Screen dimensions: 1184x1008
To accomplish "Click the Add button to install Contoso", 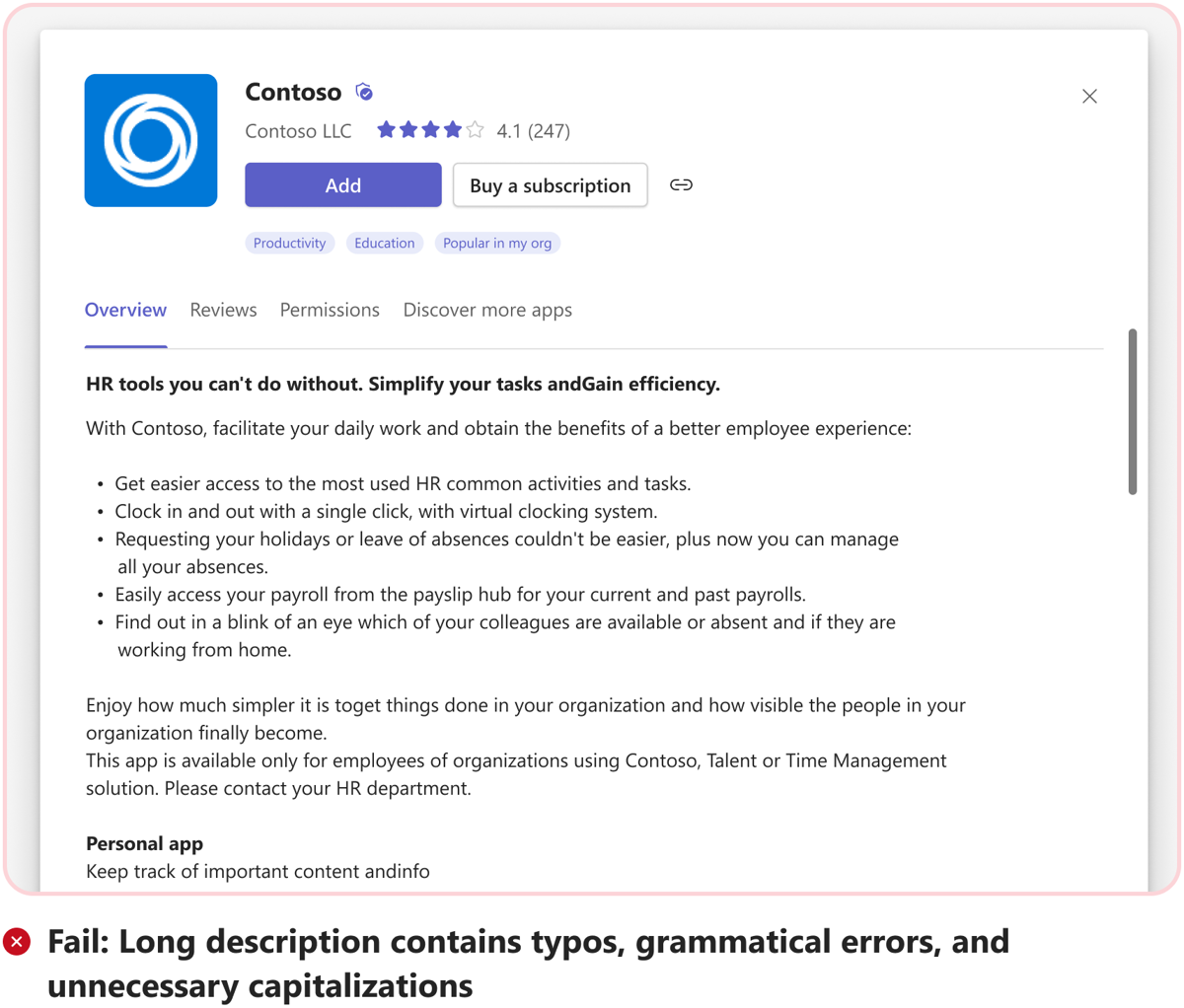I will 342,184.
